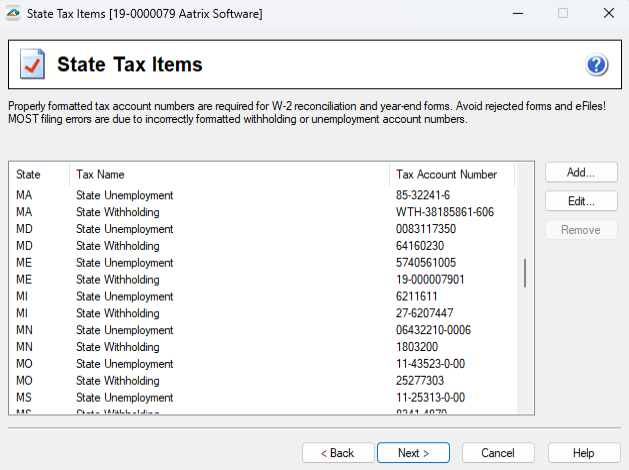Go back with the Back button

coord(338,453)
